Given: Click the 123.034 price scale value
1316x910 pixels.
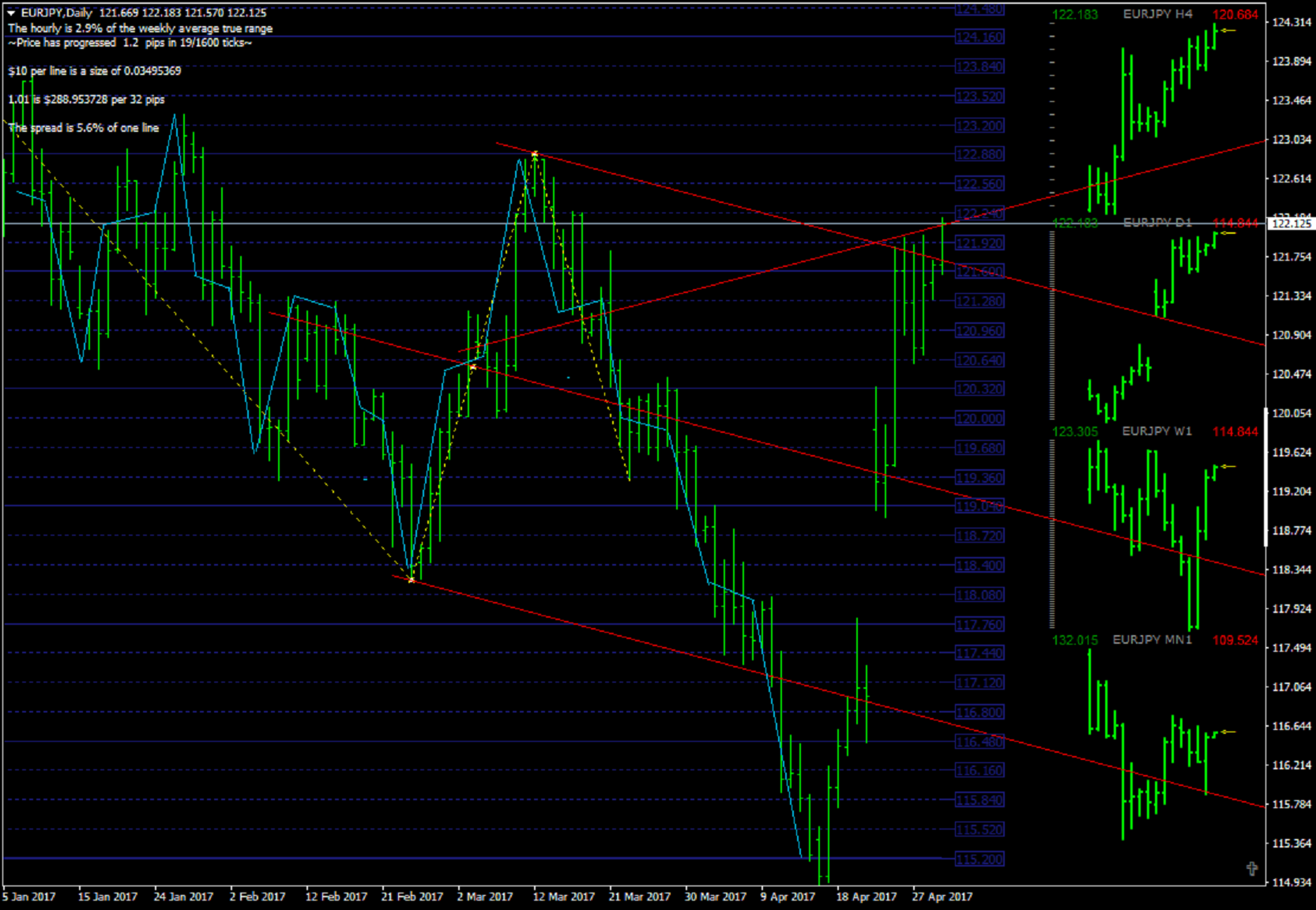Looking at the screenshot, I should click(1292, 140).
